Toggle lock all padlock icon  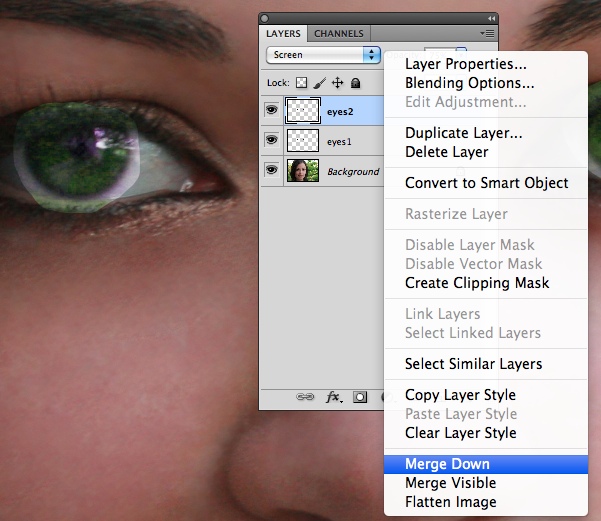tap(356, 83)
